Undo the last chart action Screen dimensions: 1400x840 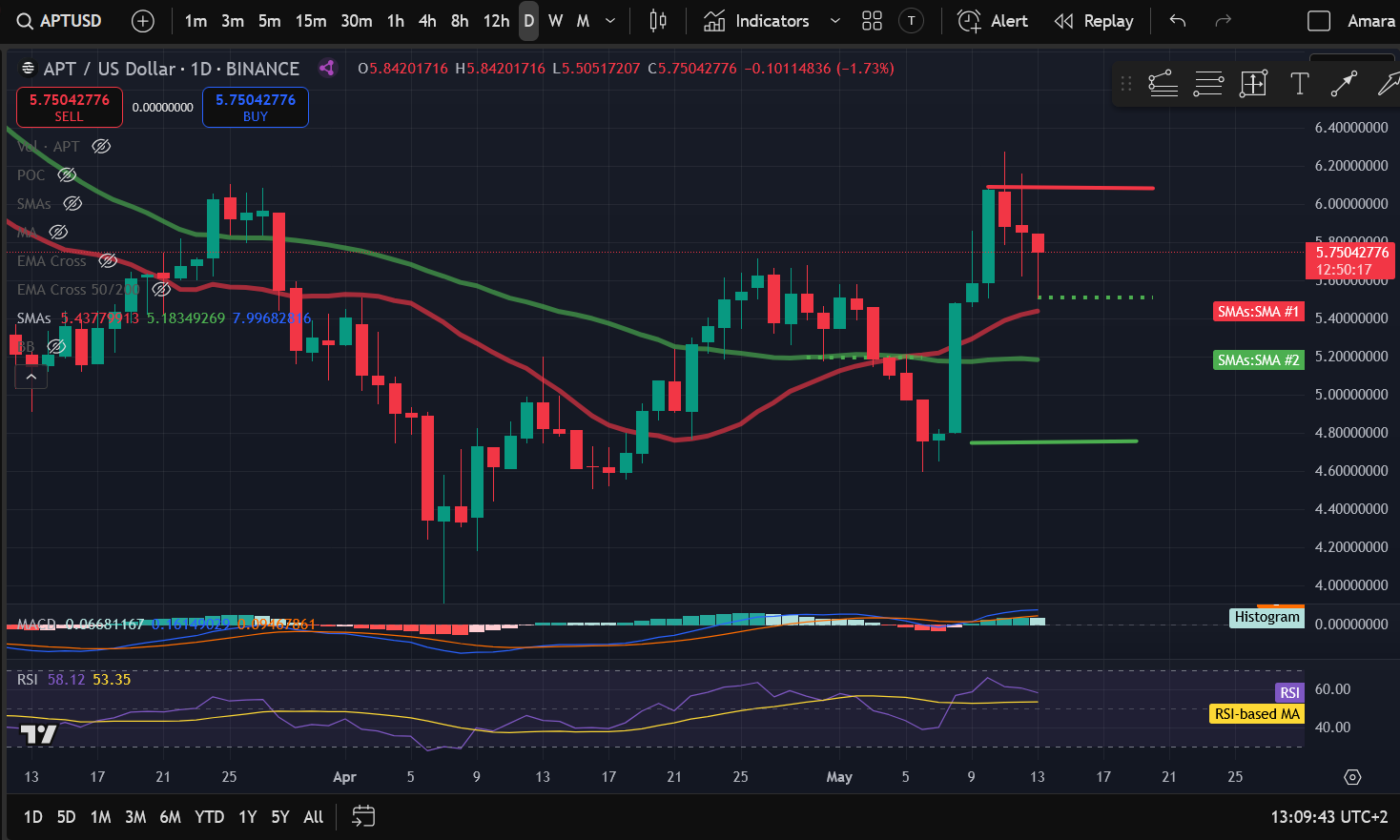(1178, 21)
